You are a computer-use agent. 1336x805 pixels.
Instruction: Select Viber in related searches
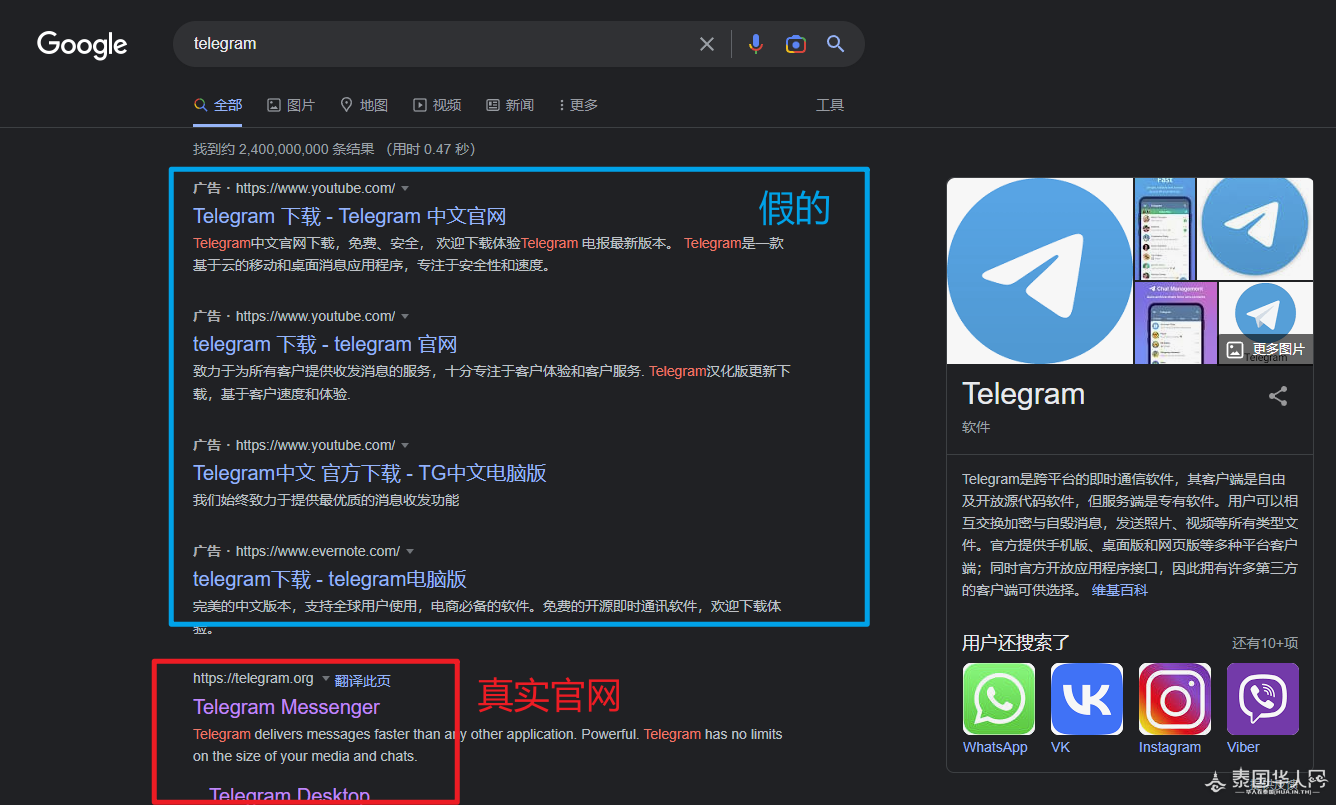point(1262,700)
